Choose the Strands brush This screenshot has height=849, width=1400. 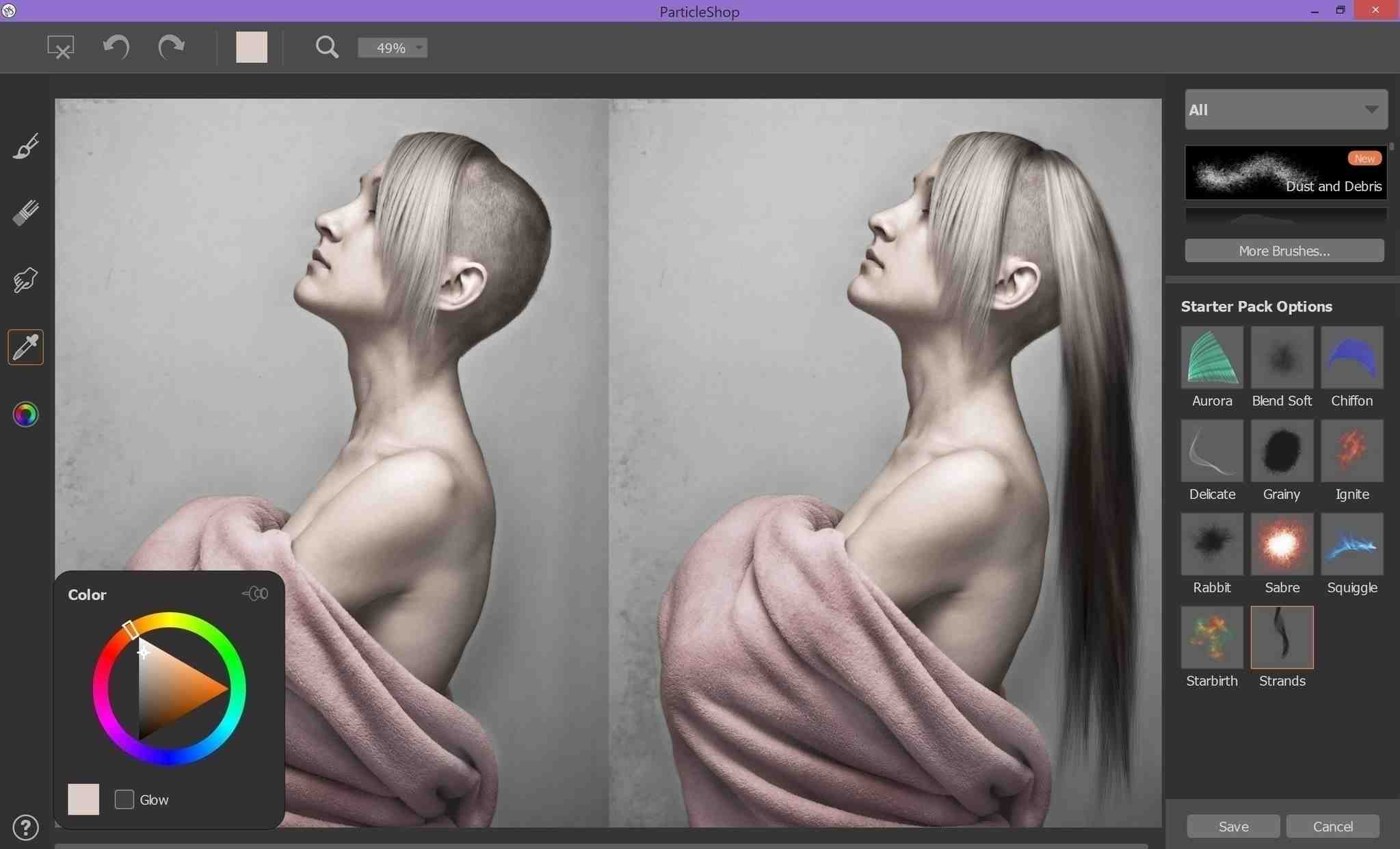tap(1282, 637)
